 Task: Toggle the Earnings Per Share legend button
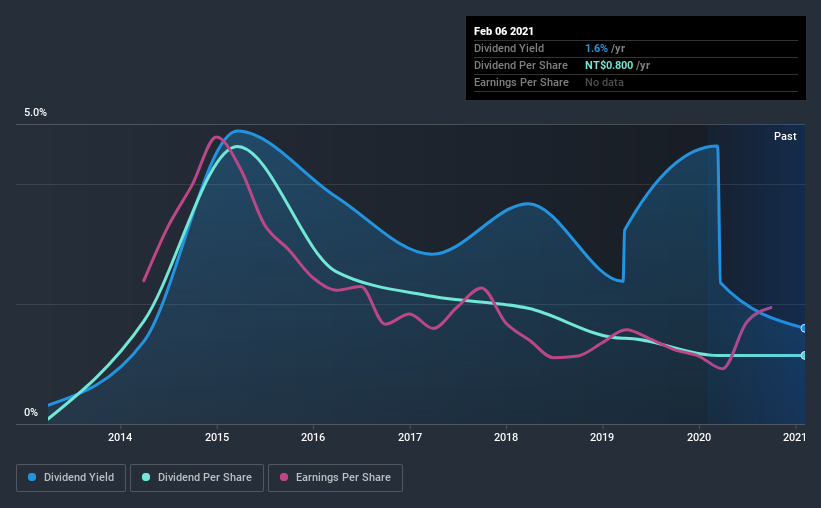coord(336,478)
